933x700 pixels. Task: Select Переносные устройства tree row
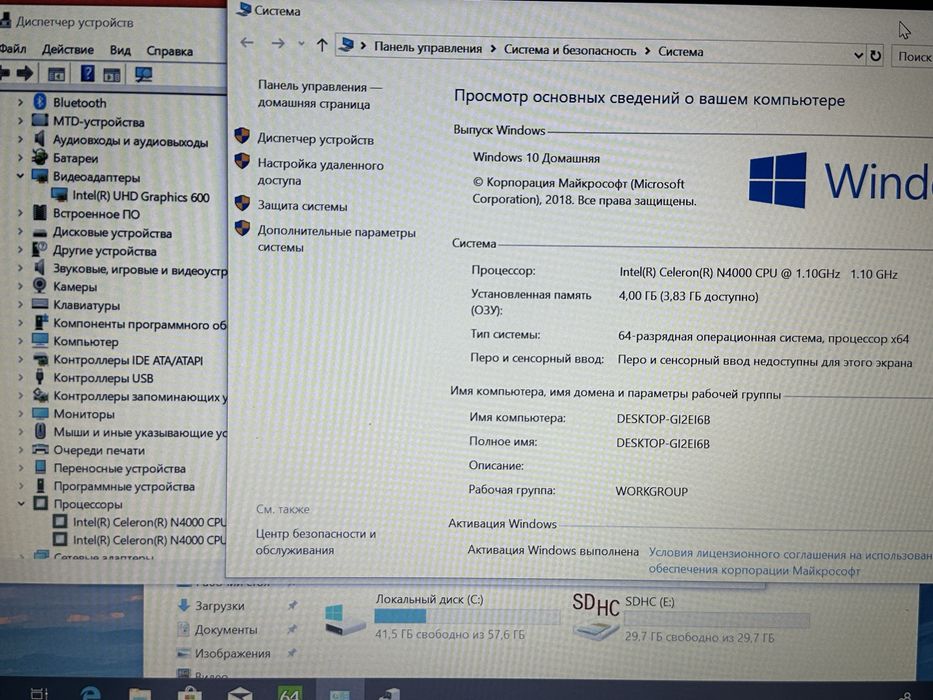point(119,468)
